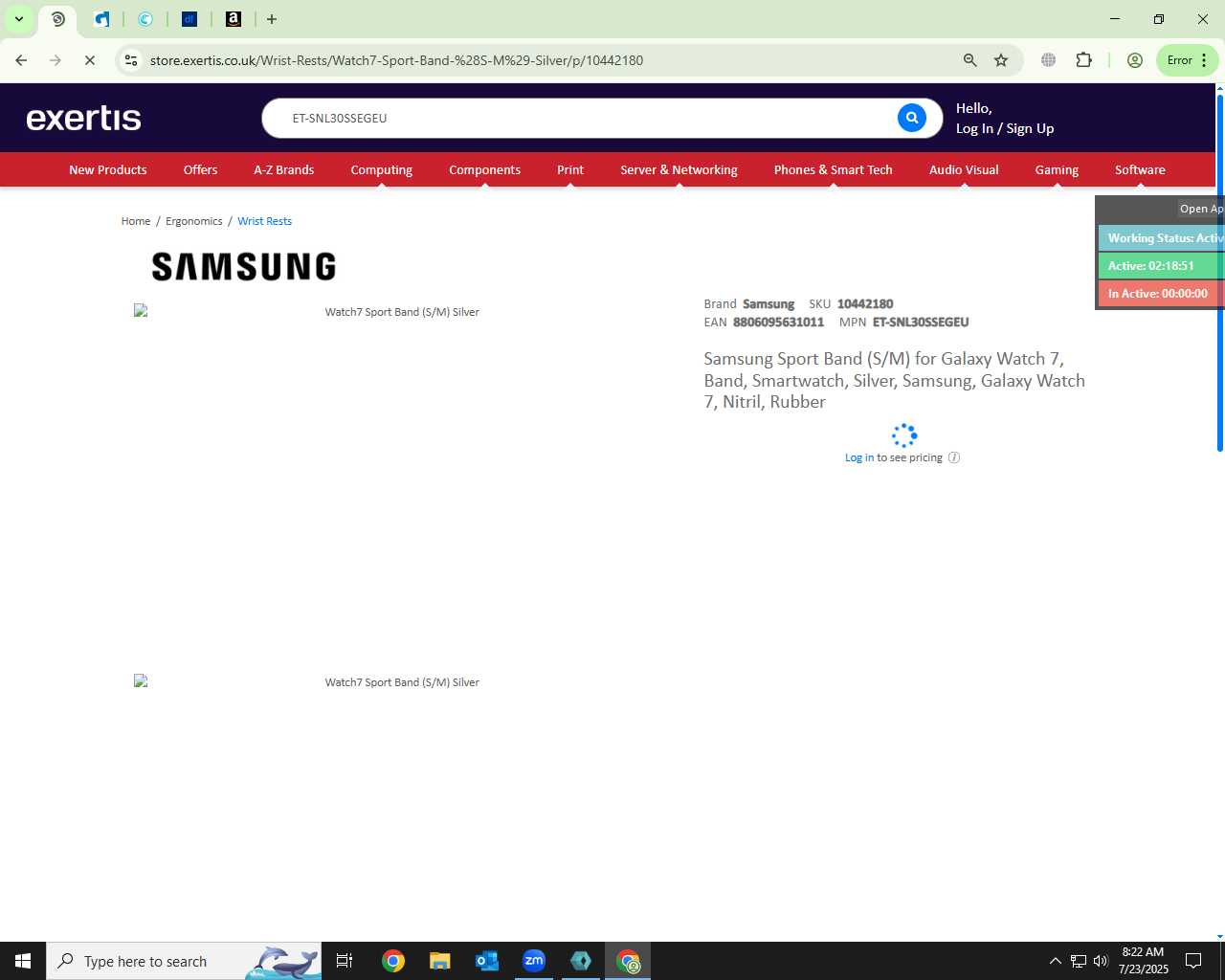1225x980 pixels.
Task: Click the Error menu button
Action: (x=1188, y=60)
